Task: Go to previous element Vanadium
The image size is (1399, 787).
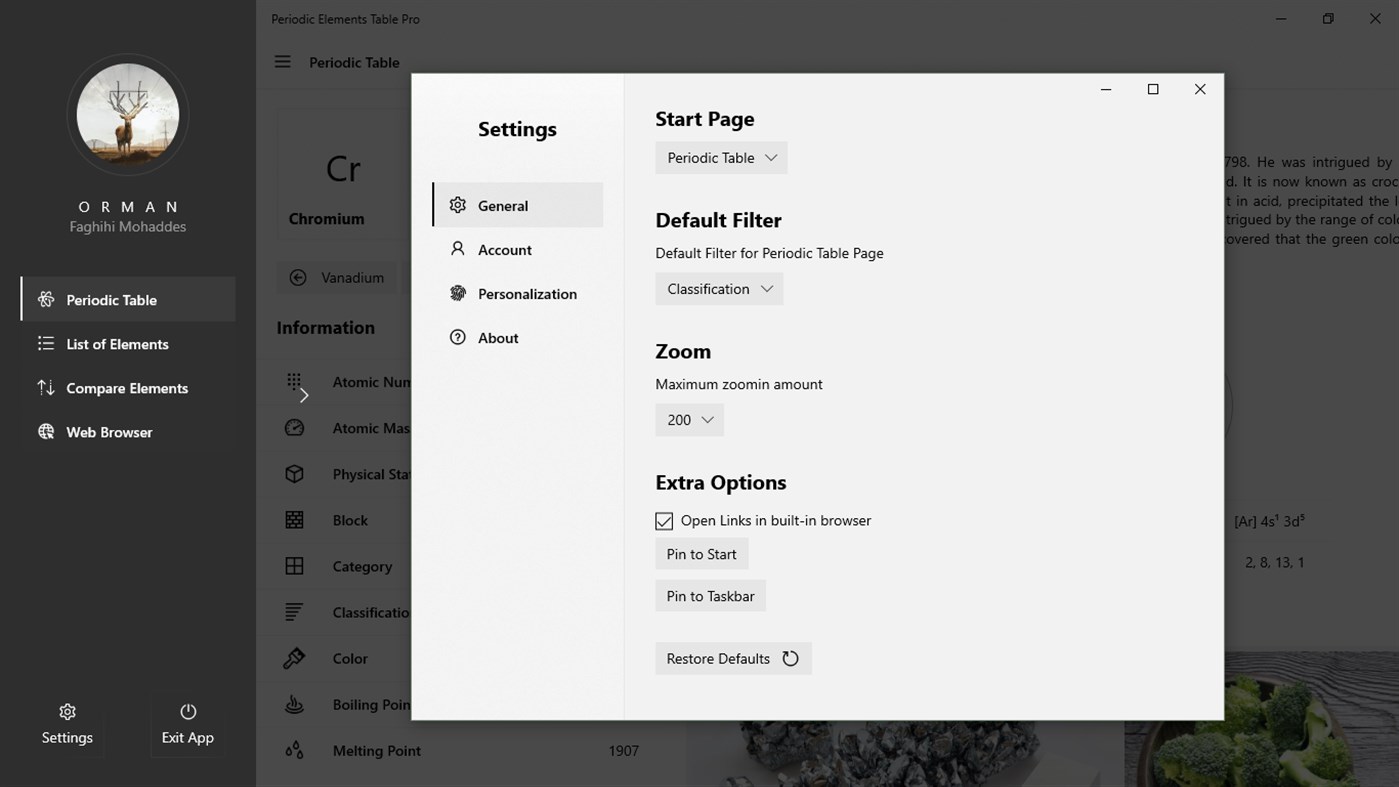Action: [337, 278]
